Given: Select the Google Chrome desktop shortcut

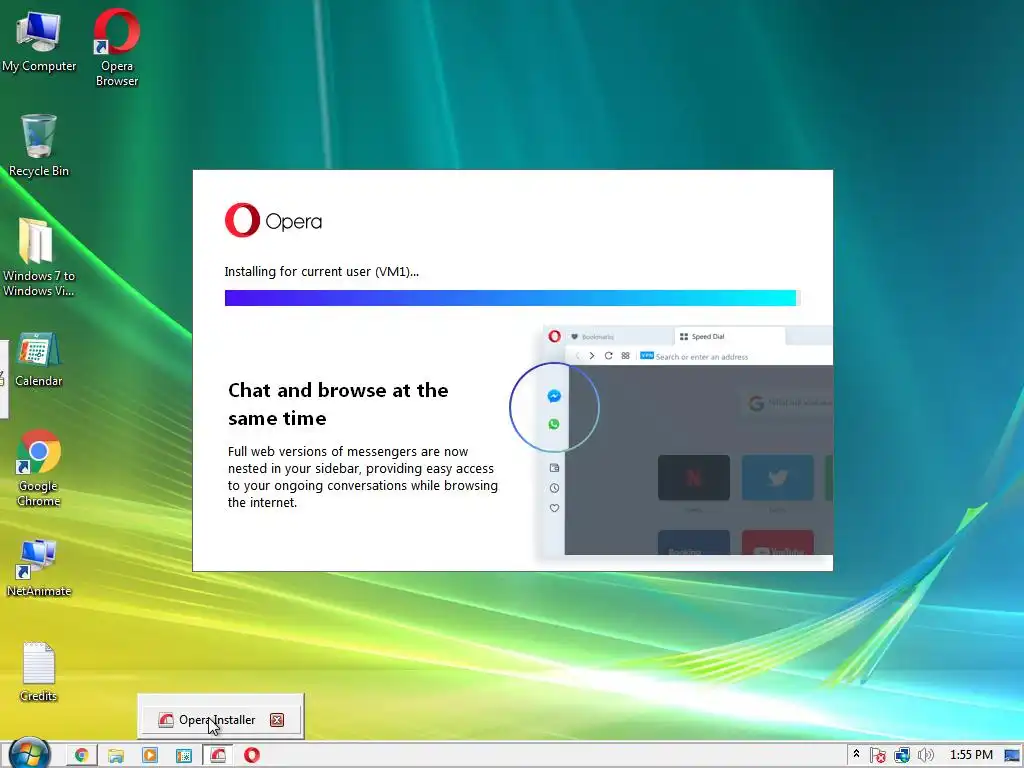Looking at the screenshot, I should coord(39,468).
